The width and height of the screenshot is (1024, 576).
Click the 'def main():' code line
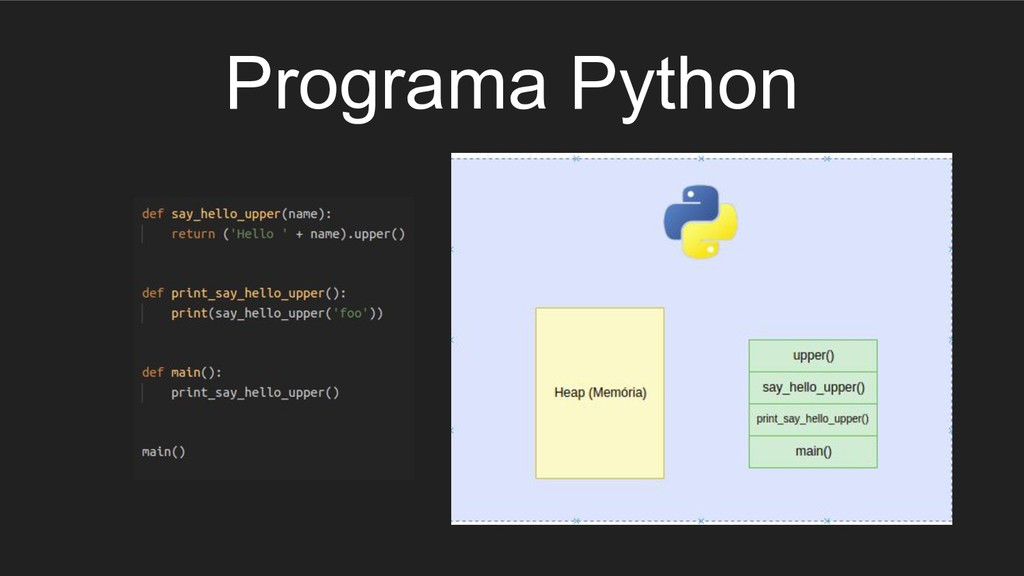182,372
